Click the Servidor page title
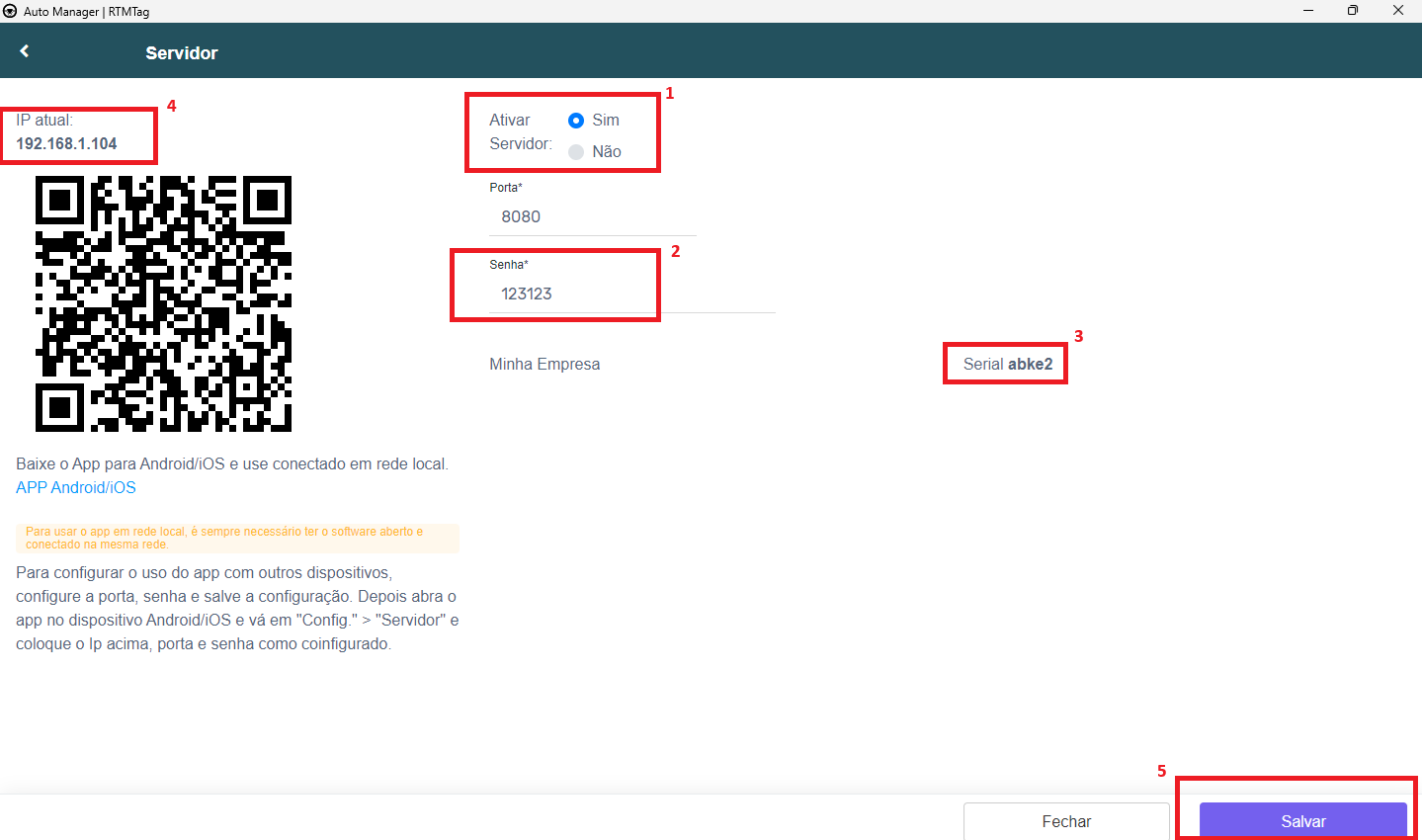Viewport: 1422px width, 840px height. coord(182,53)
